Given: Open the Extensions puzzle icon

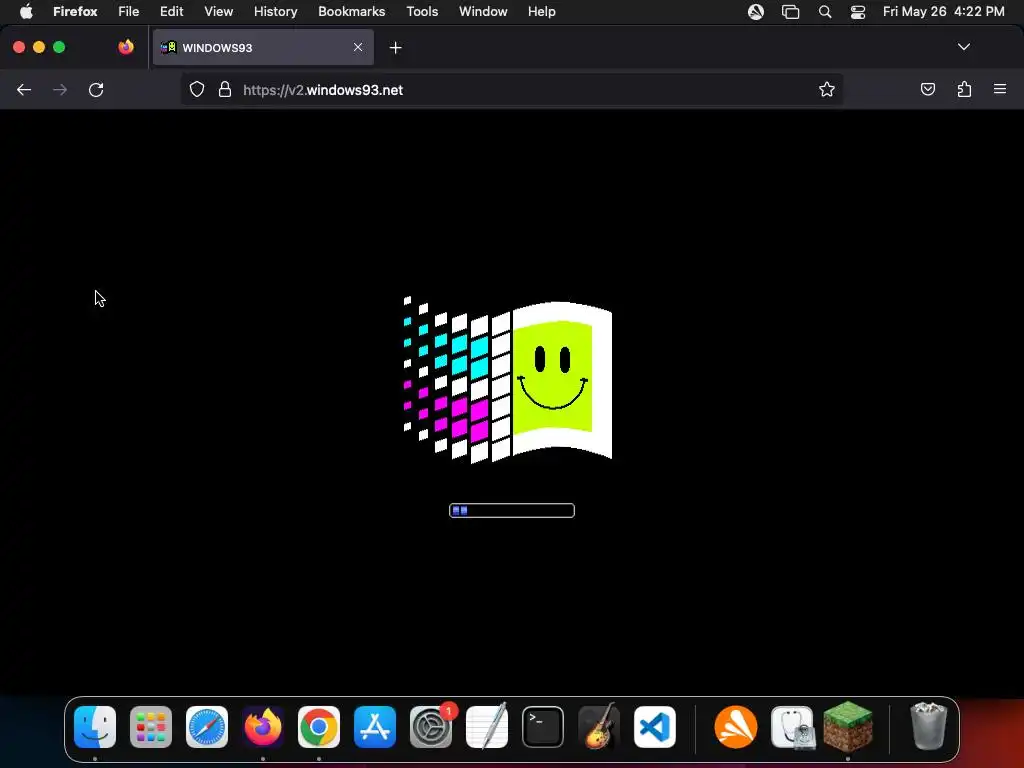Looking at the screenshot, I should 964,89.
